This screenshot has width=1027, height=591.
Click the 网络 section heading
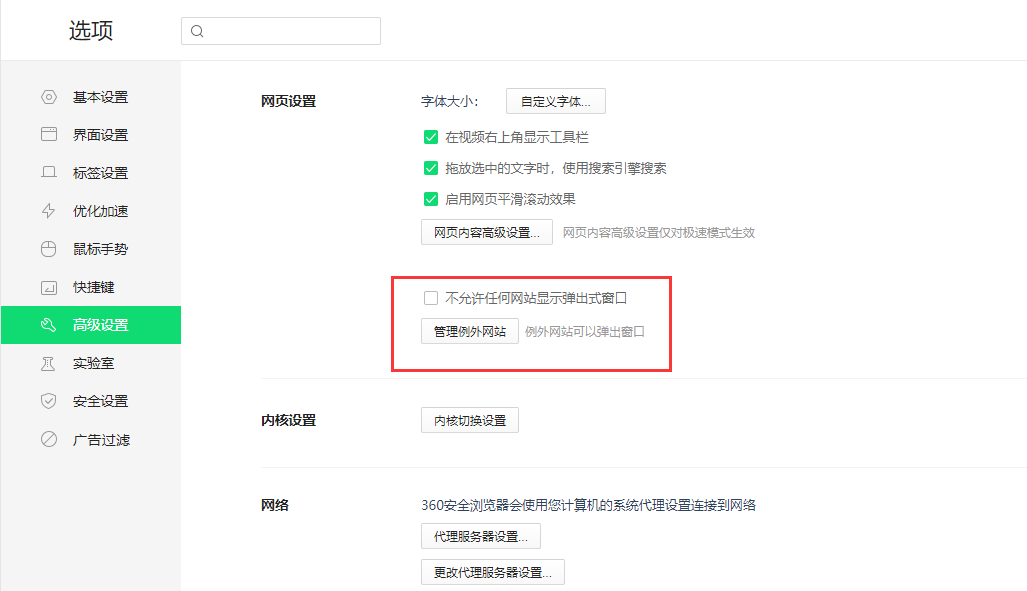coord(274,505)
